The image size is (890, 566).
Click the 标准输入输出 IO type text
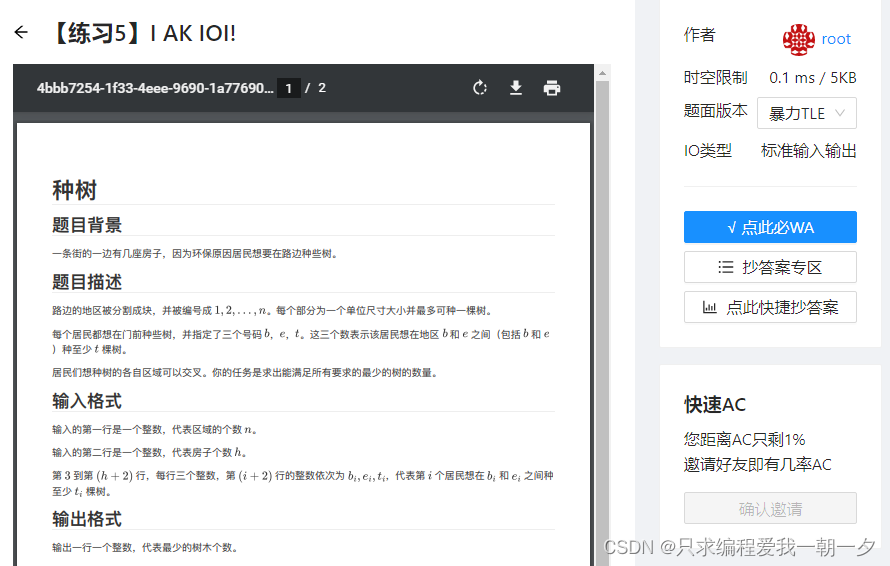[x=808, y=151]
